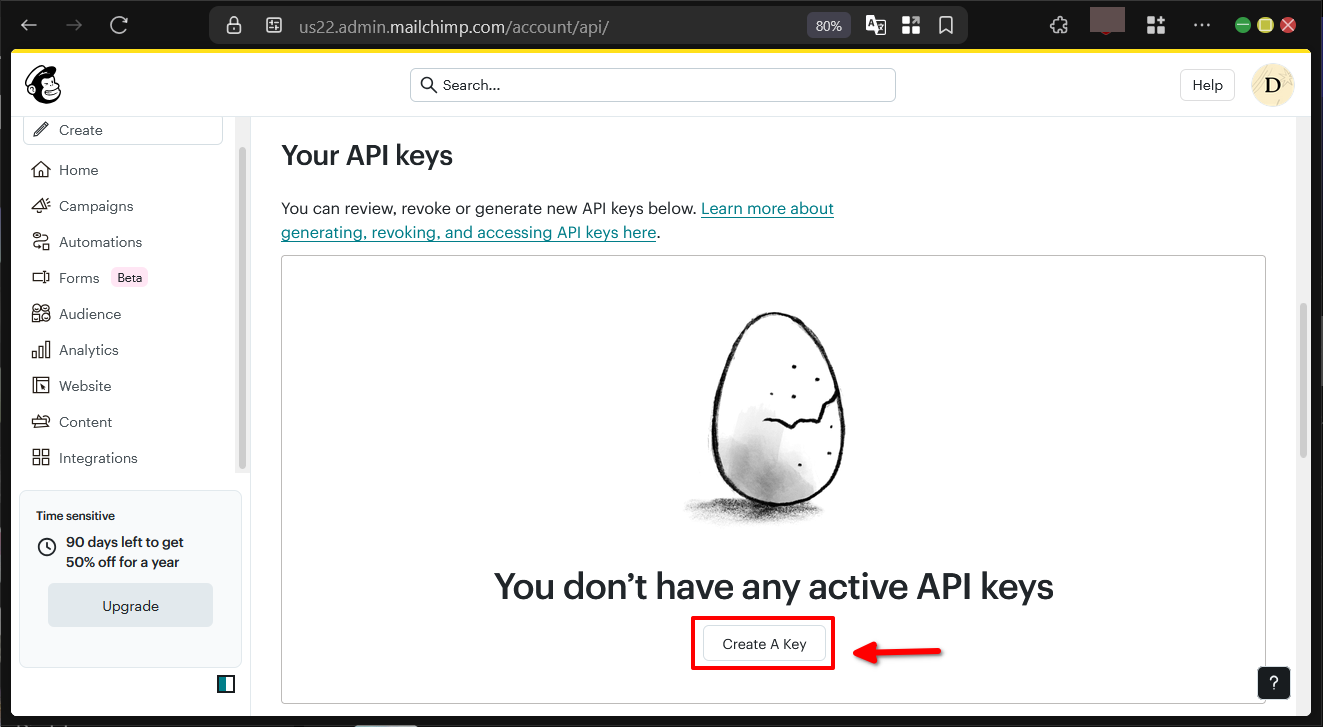Open Help from the top bar

coord(1206,84)
